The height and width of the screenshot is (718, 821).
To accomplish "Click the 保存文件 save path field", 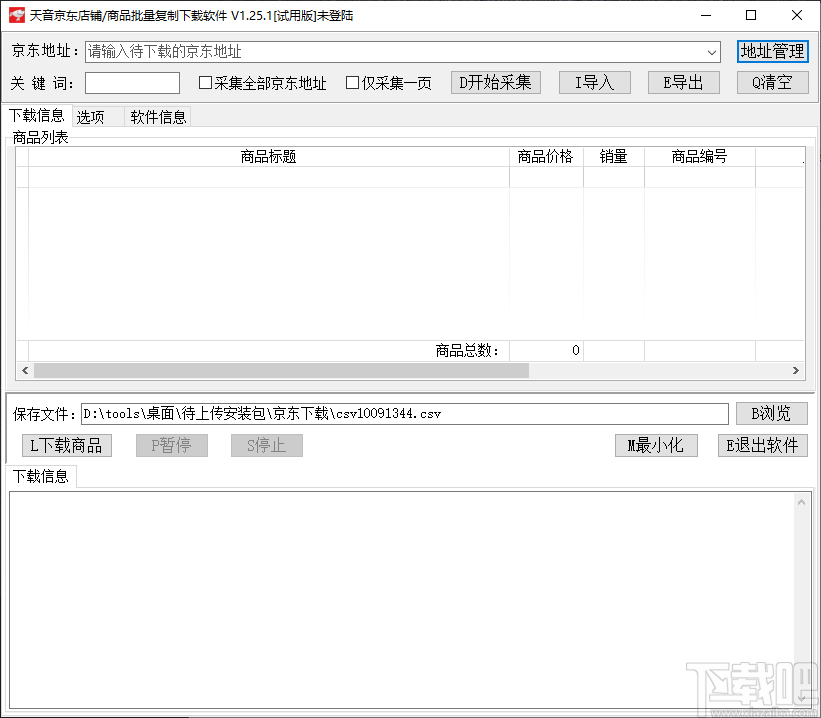I will coord(400,413).
